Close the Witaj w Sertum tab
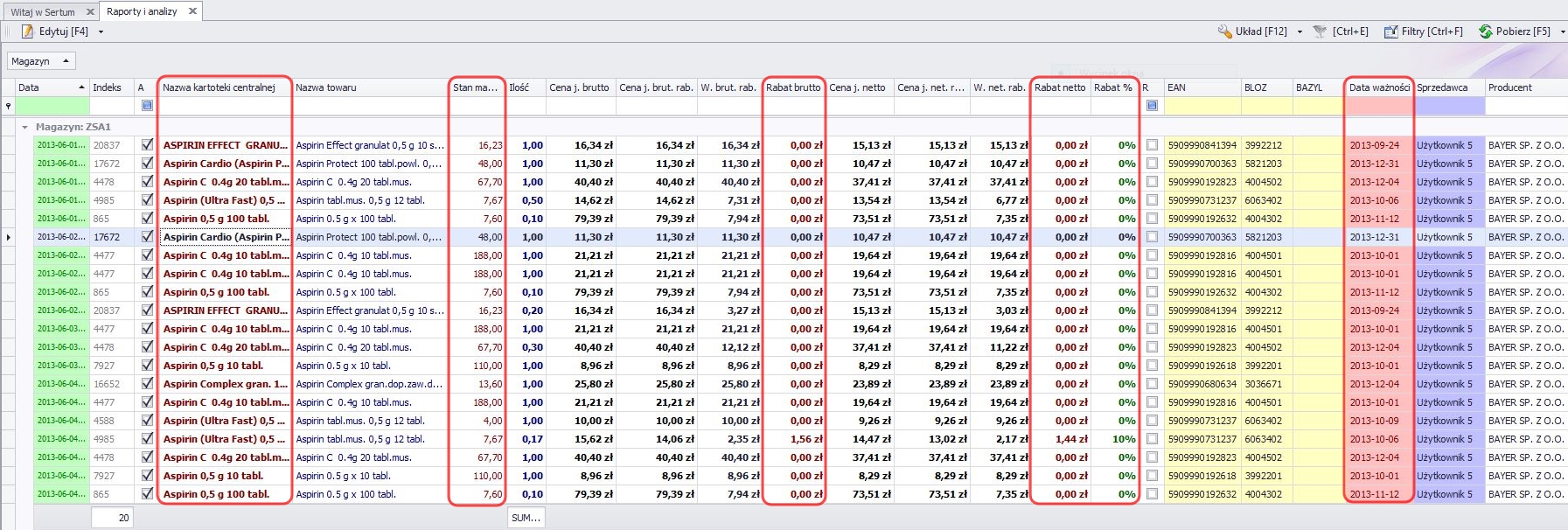Viewport: 1568px width, 530px height. click(90, 12)
